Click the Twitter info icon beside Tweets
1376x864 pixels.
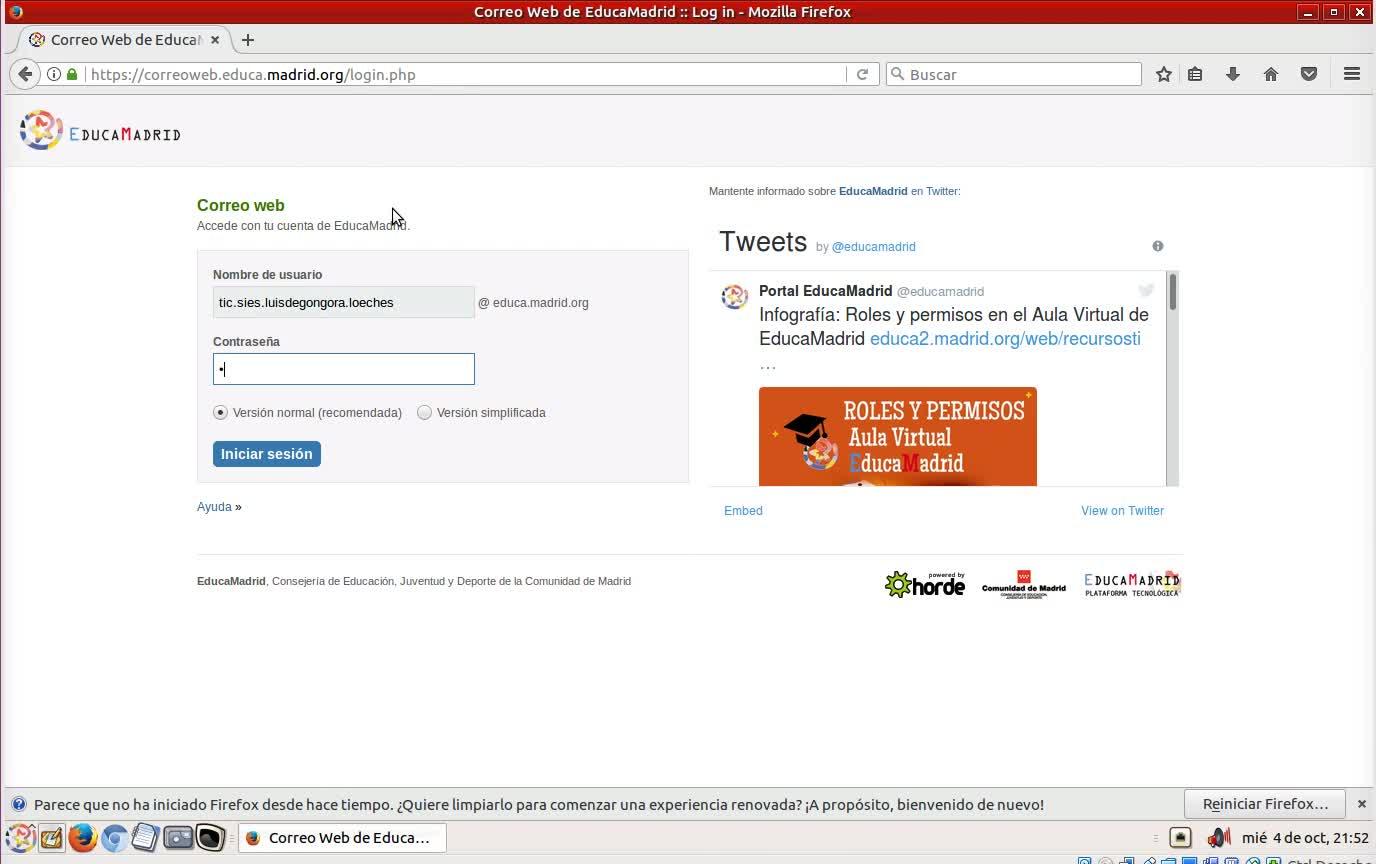(x=1158, y=246)
